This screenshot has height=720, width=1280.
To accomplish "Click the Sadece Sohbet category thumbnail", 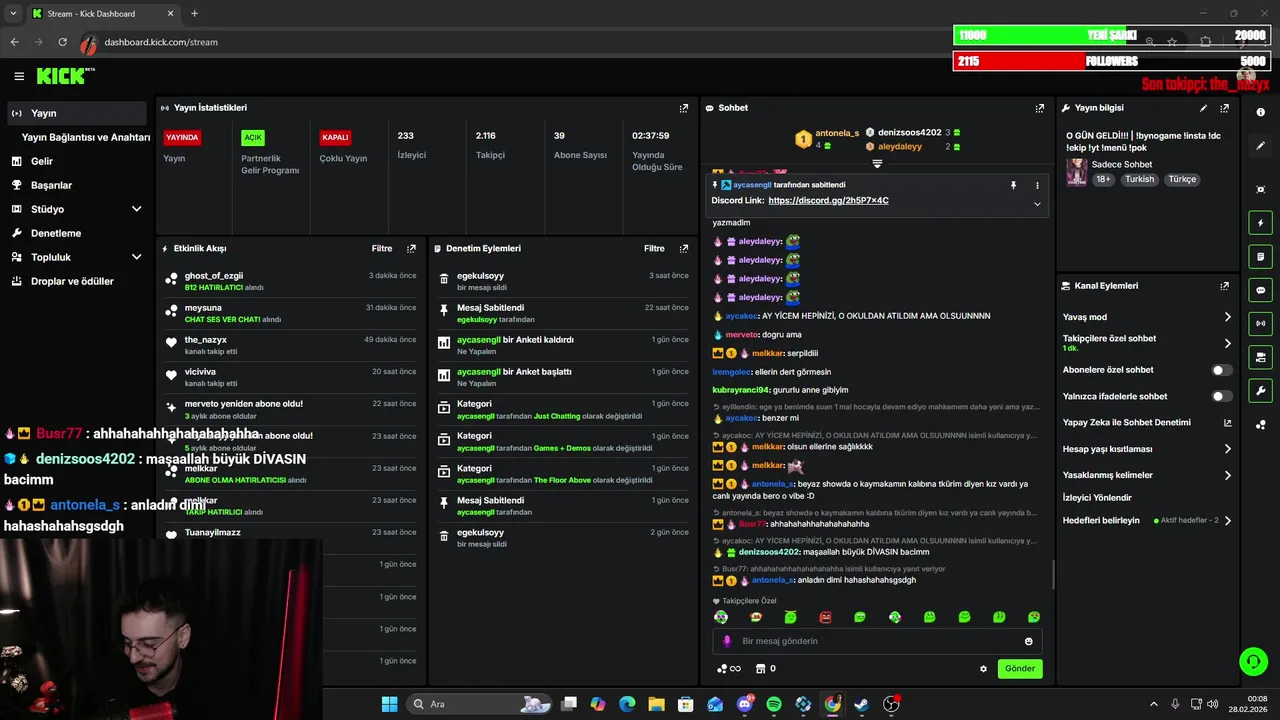I will click(x=1077, y=172).
